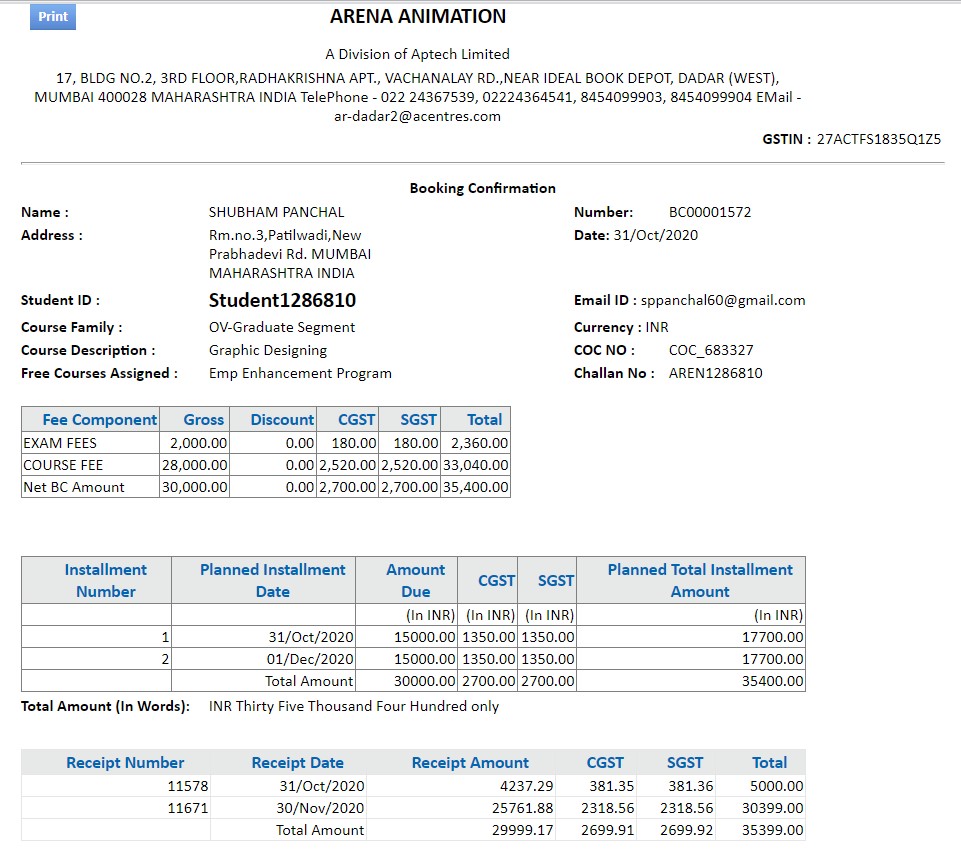The width and height of the screenshot is (961, 853).
Task: Click booking number BC00001572
Action: point(710,212)
